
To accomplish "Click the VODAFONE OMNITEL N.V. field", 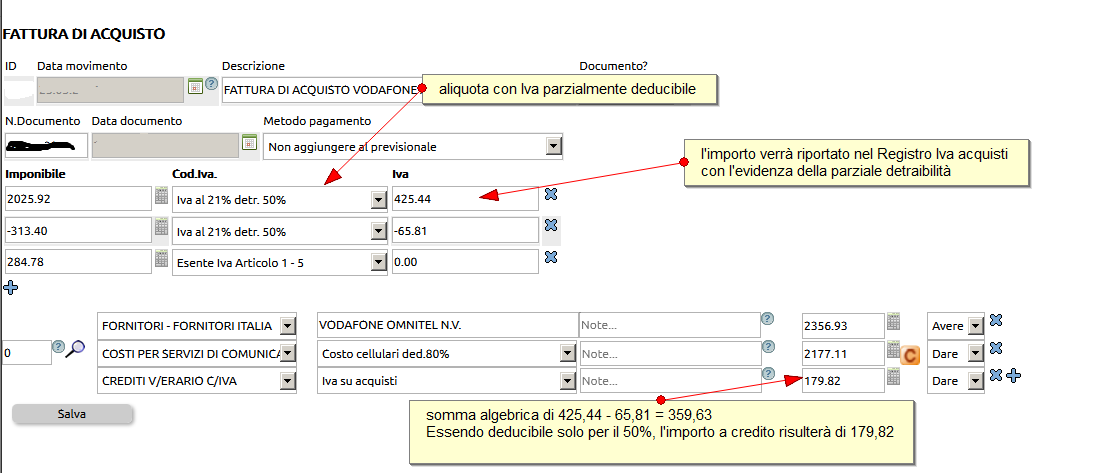I will pyautogui.click(x=448, y=325).
